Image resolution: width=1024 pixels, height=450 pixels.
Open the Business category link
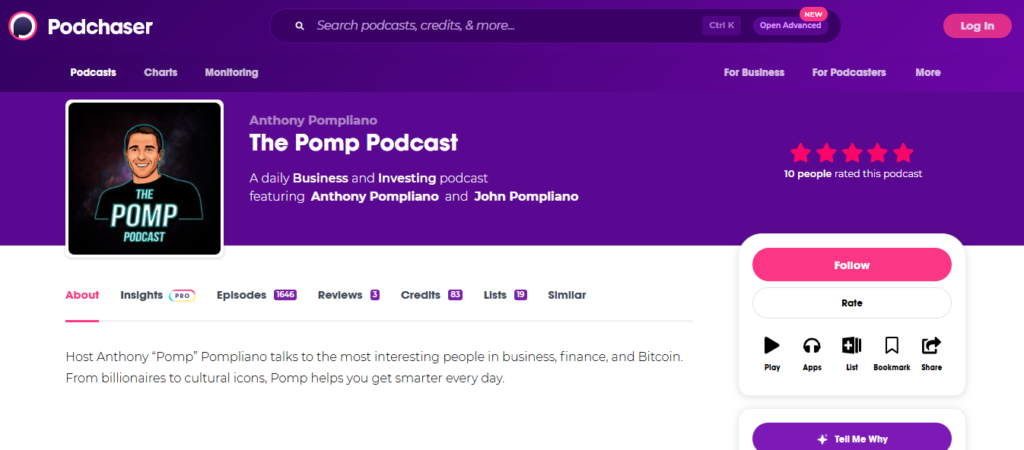tap(321, 178)
